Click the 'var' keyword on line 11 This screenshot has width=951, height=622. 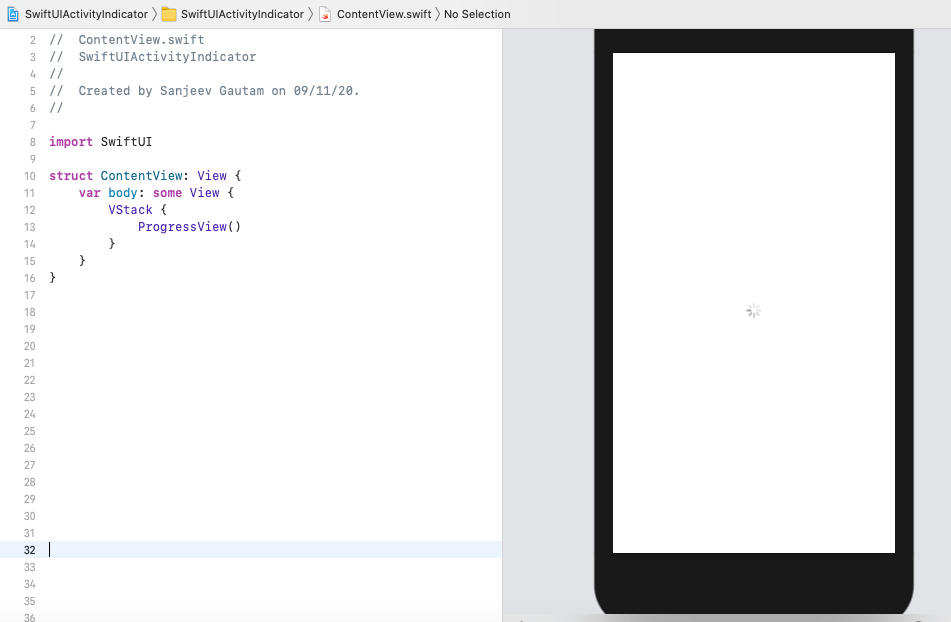click(89, 193)
